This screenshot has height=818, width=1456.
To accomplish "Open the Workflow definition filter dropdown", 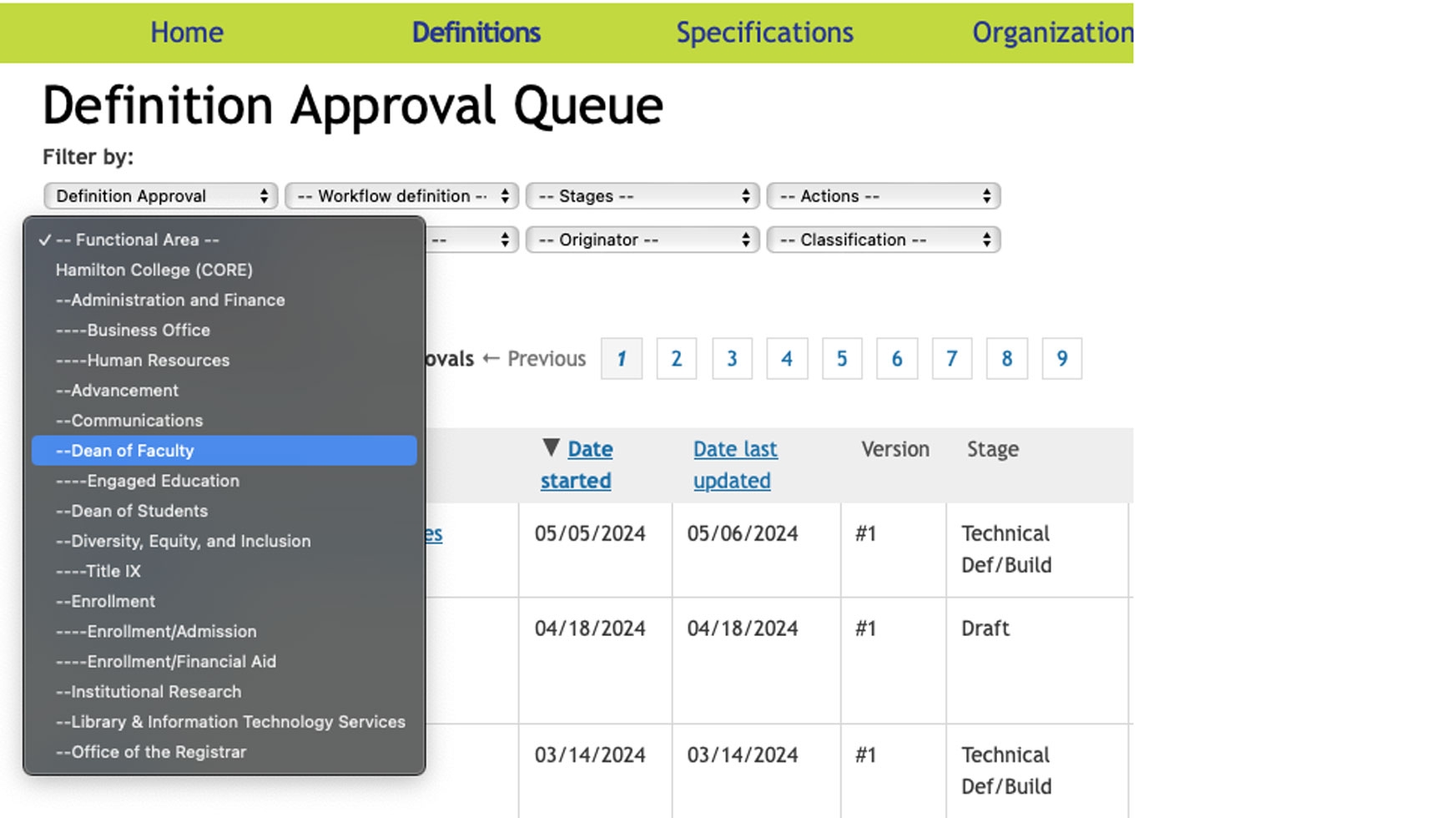I will [x=401, y=196].
